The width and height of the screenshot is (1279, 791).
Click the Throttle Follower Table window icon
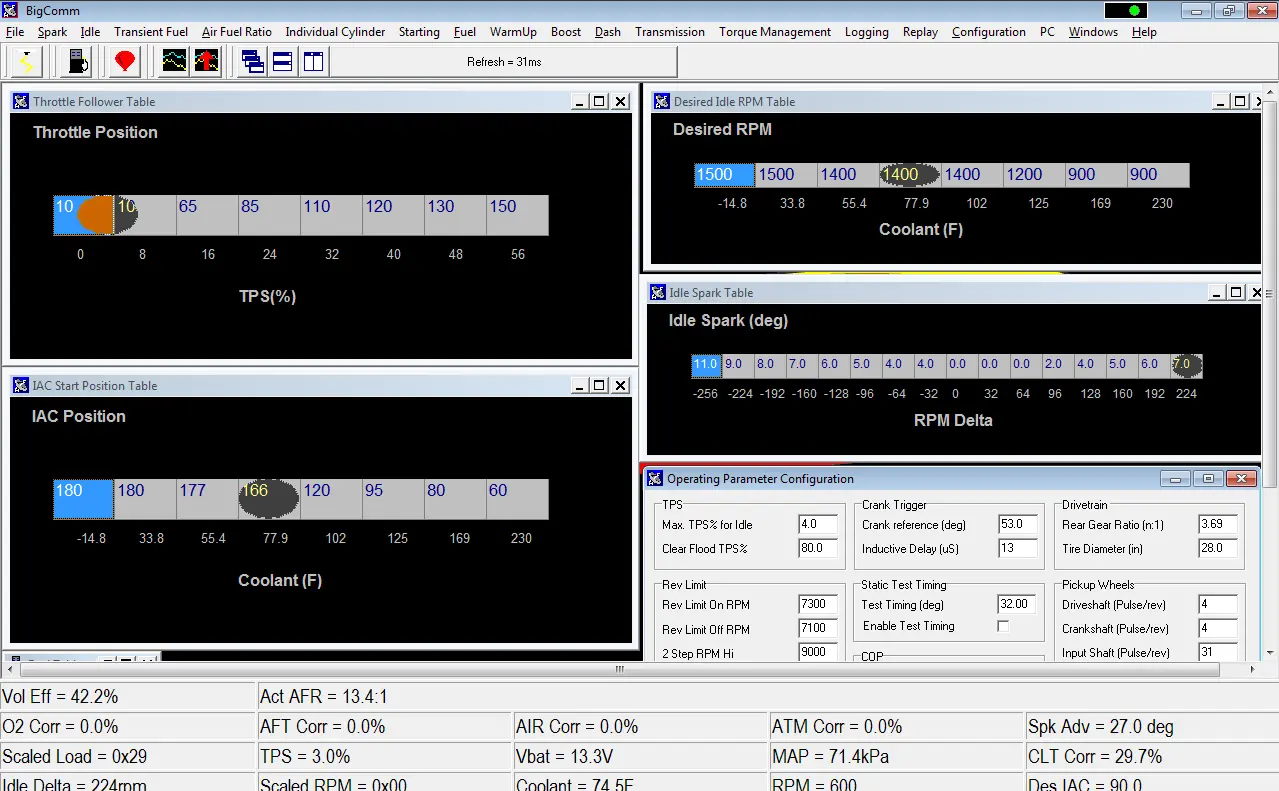click(21, 102)
